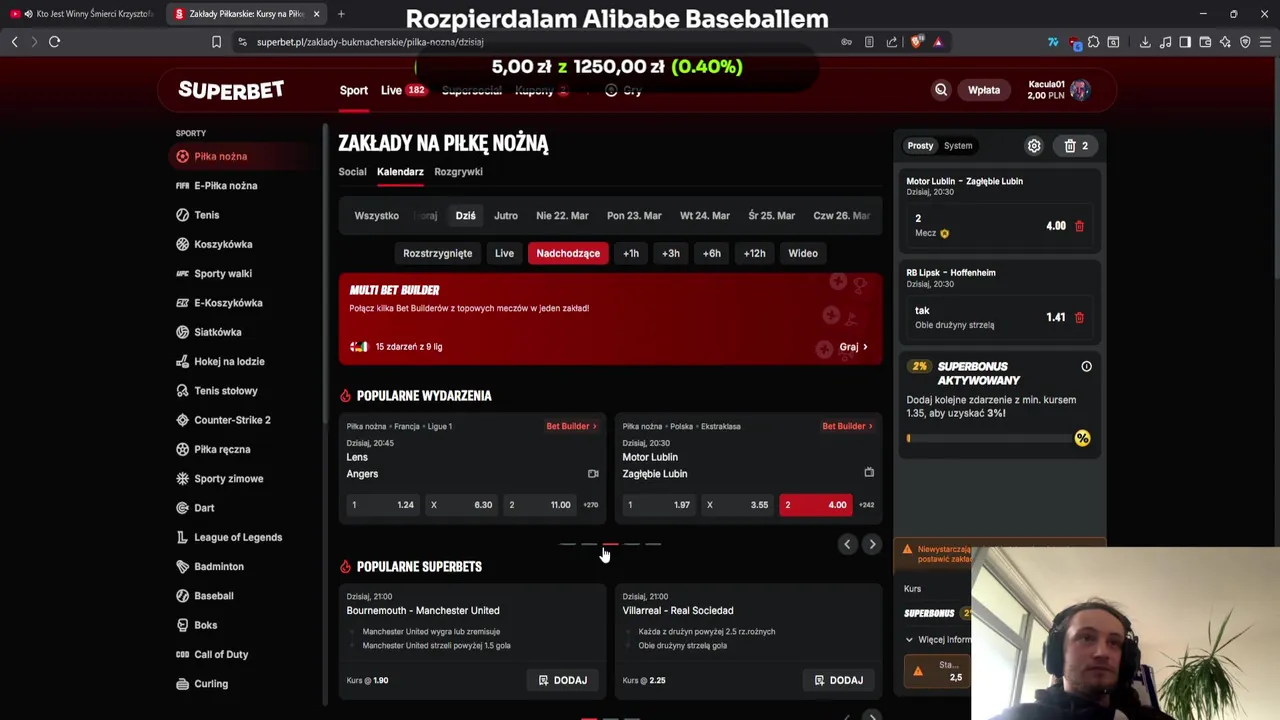Enable Wideo filter
The height and width of the screenshot is (720, 1280).
(803, 253)
